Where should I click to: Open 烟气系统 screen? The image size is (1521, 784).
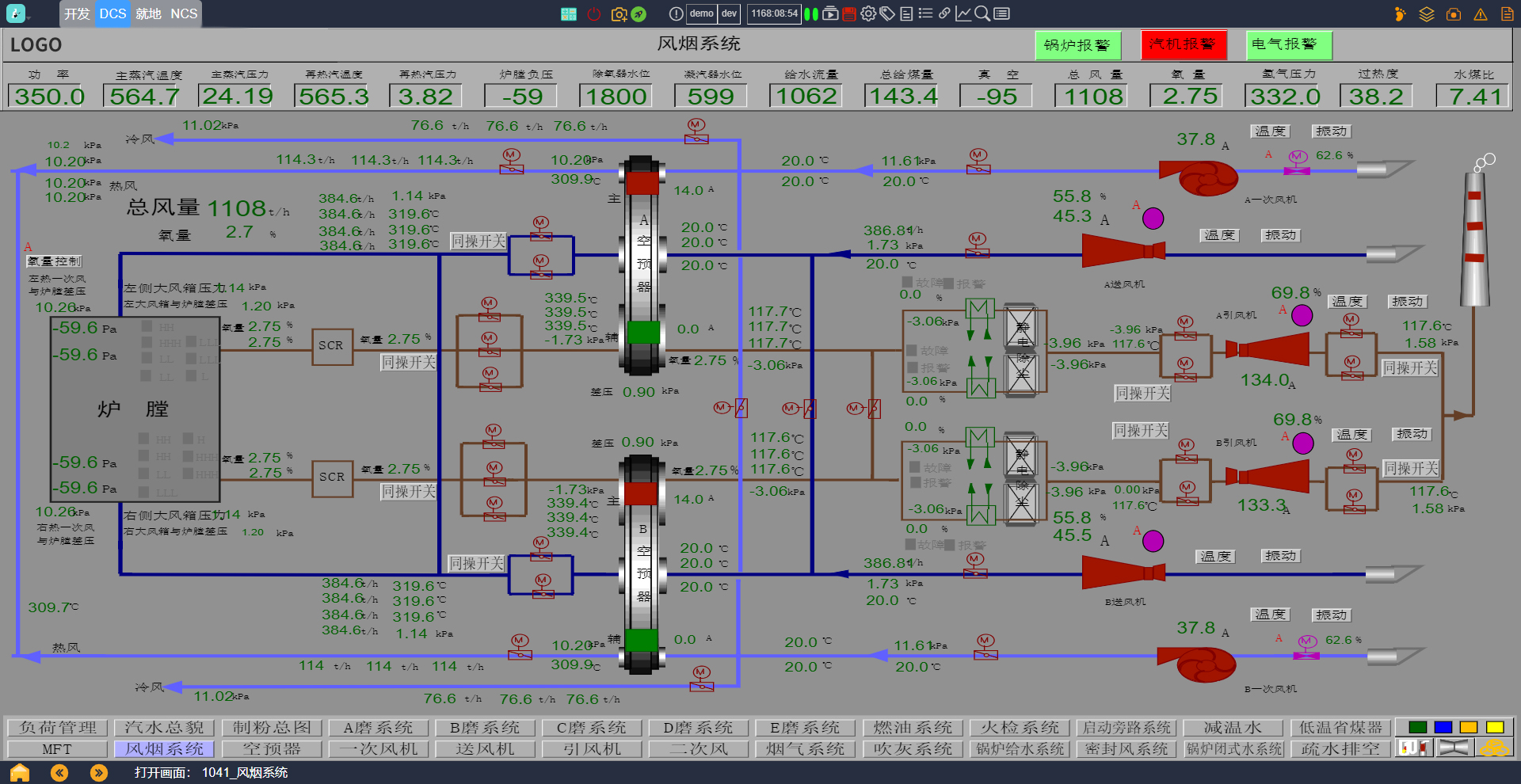(805, 748)
